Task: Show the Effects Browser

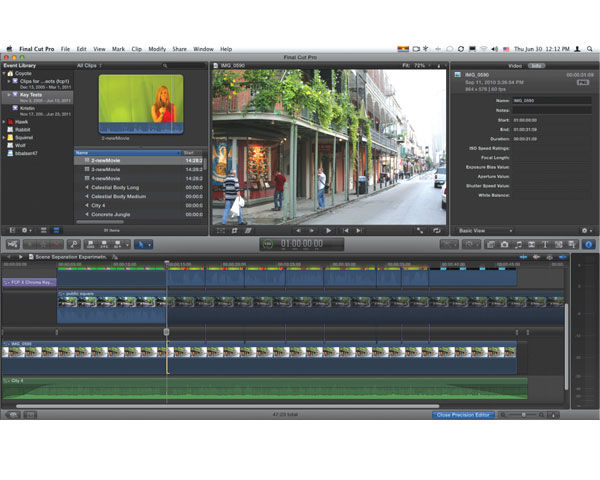Action: click(491, 244)
